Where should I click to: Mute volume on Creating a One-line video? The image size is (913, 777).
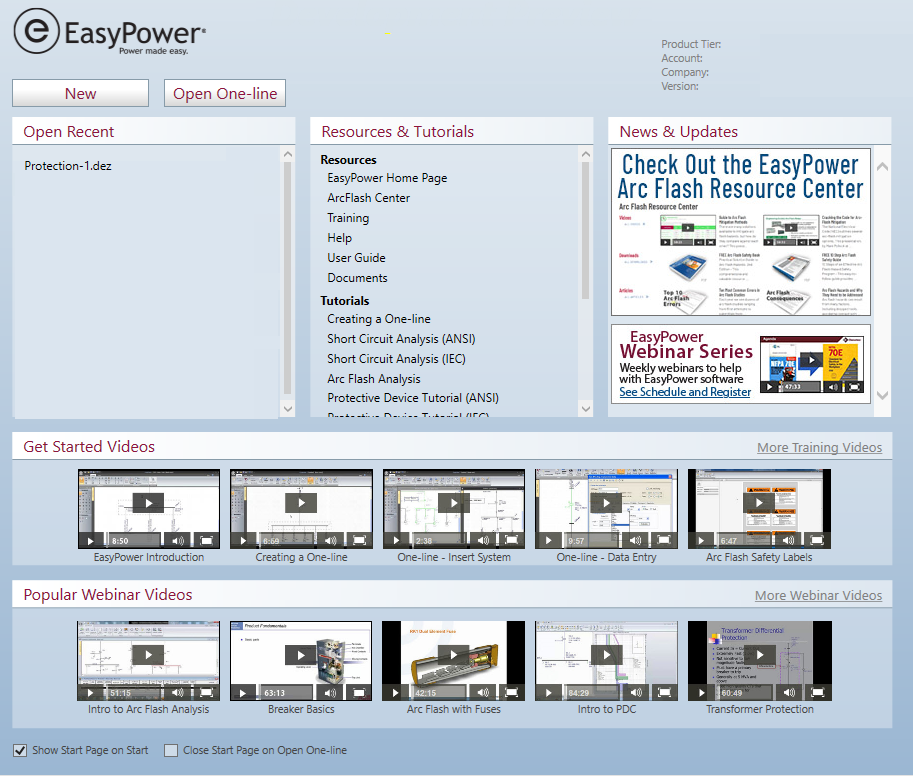(x=330, y=541)
